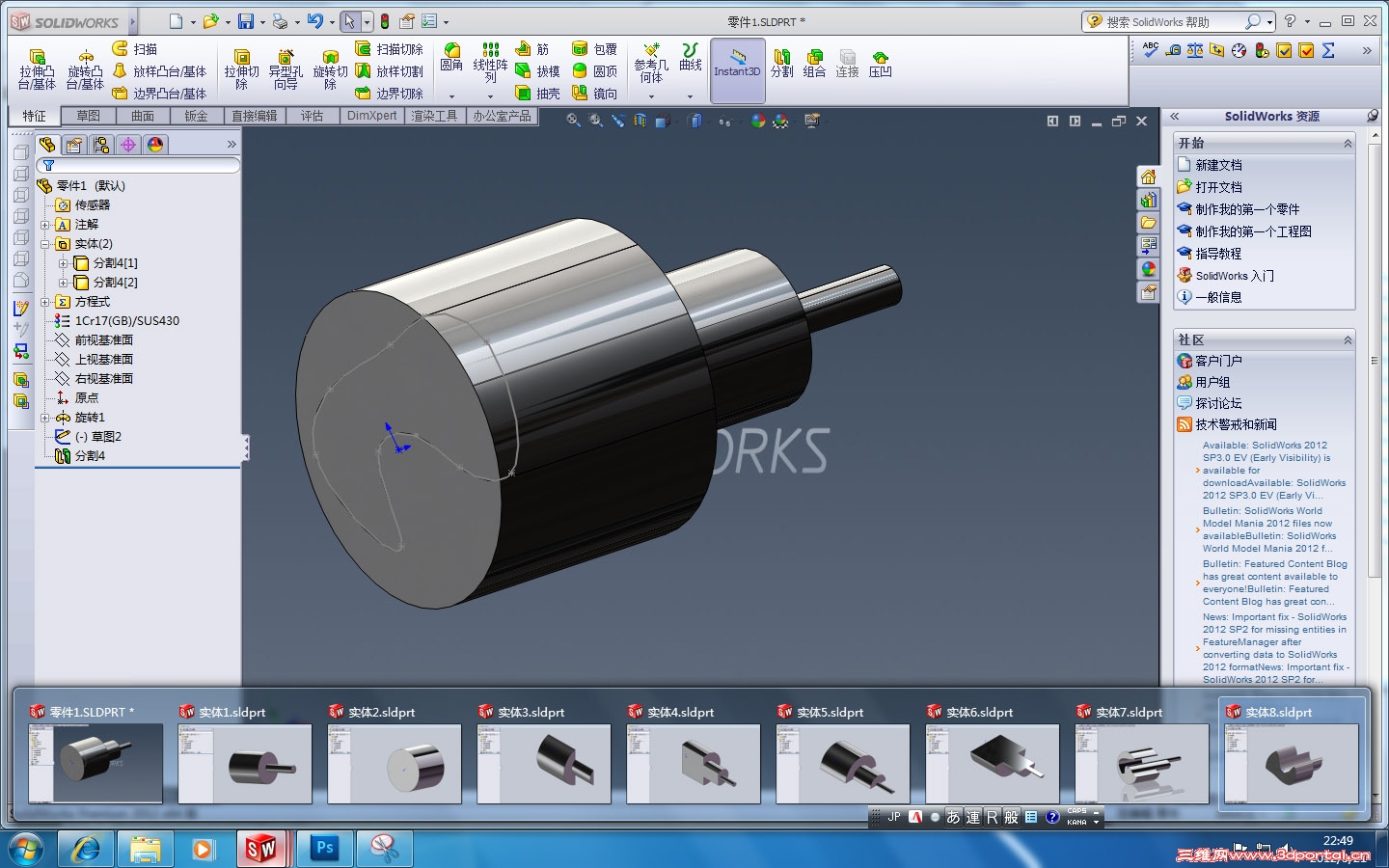This screenshot has height=868, width=1389.
Task: Open Internet Explorer from the taskbar
Action: pos(87,849)
